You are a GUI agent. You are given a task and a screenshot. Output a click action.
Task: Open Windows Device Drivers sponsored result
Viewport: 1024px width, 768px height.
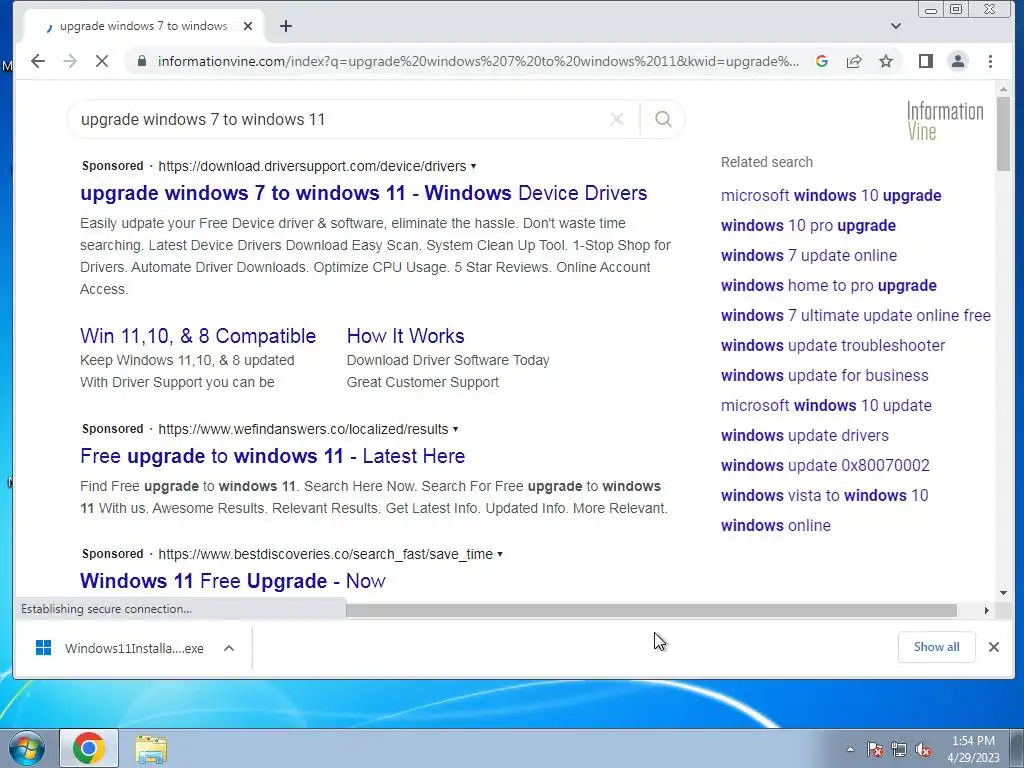(x=364, y=193)
